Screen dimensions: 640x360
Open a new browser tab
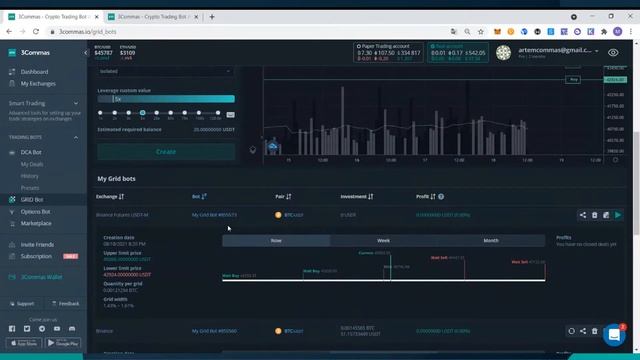coord(212,17)
